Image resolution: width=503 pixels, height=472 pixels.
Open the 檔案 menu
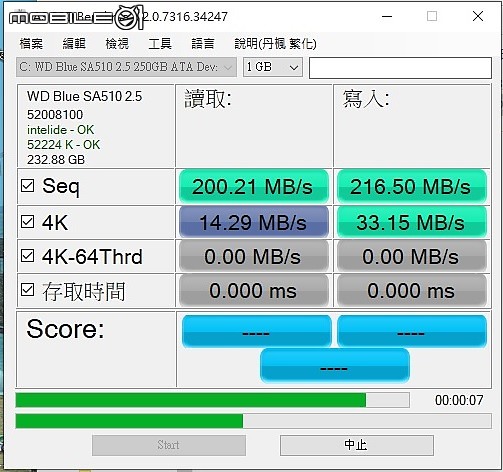31,44
